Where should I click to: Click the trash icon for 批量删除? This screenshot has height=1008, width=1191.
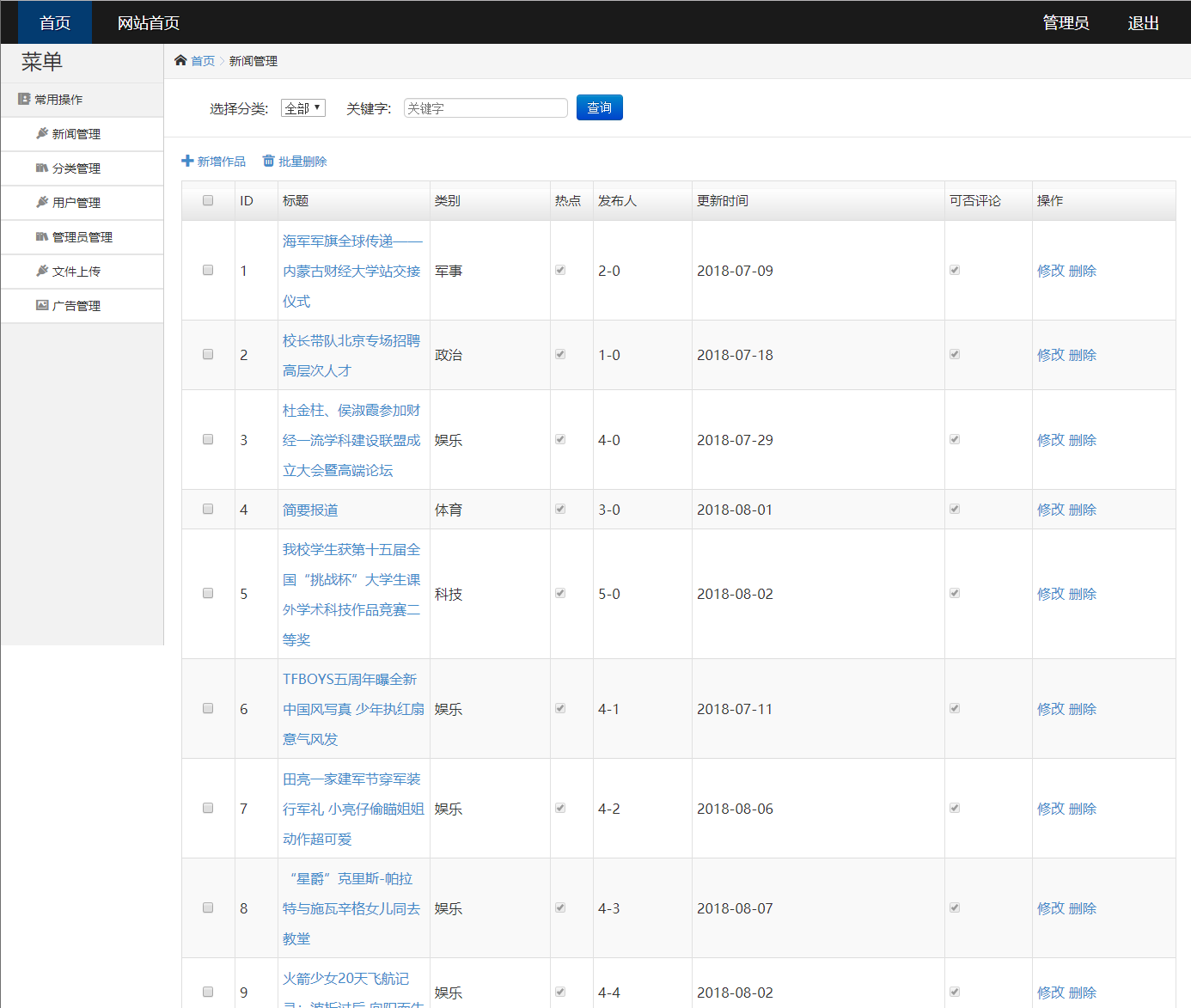tap(268, 161)
